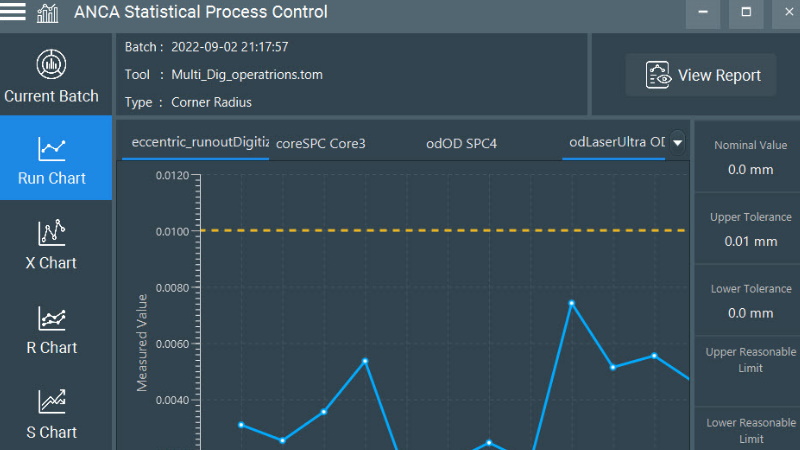The height and width of the screenshot is (450, 800).
Task: Select the odLaserUltra tab
Action: coord(614,143)
